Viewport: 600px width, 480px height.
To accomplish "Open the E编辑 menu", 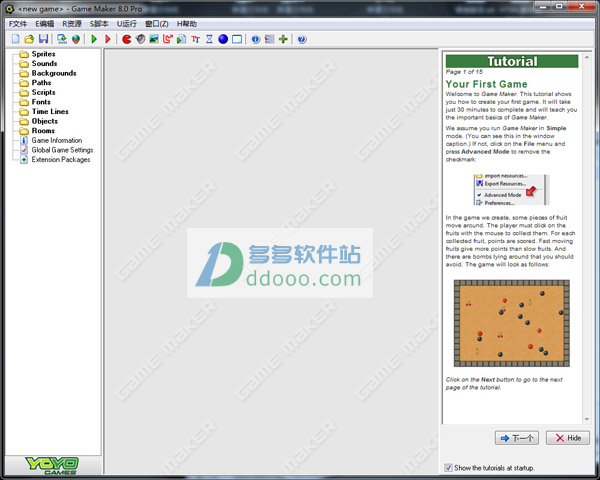I will (44, 24).
